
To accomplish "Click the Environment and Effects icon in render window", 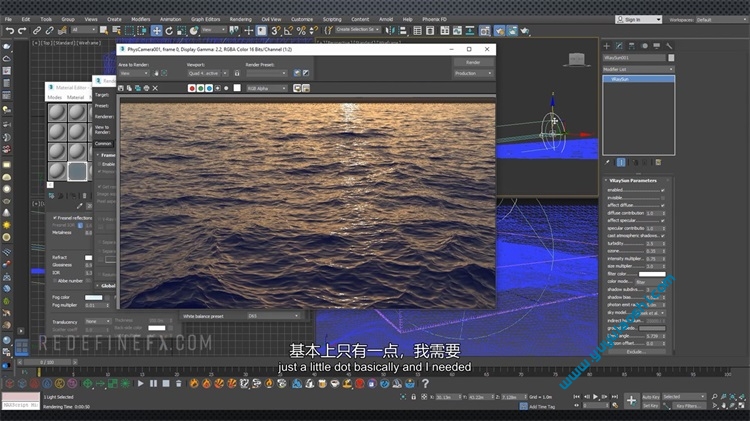I will point(306,73).
